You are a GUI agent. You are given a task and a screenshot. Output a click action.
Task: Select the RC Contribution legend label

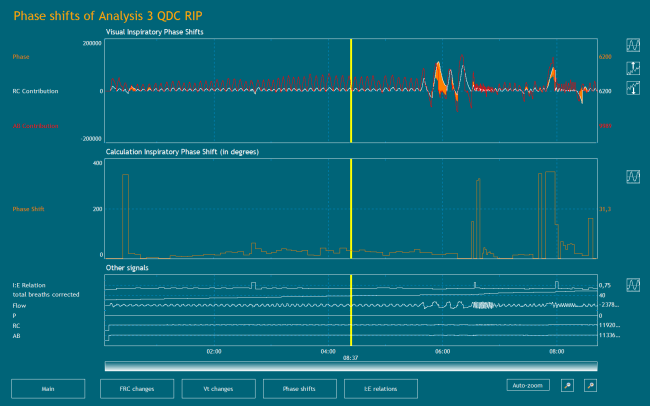(x=35, y=91)
